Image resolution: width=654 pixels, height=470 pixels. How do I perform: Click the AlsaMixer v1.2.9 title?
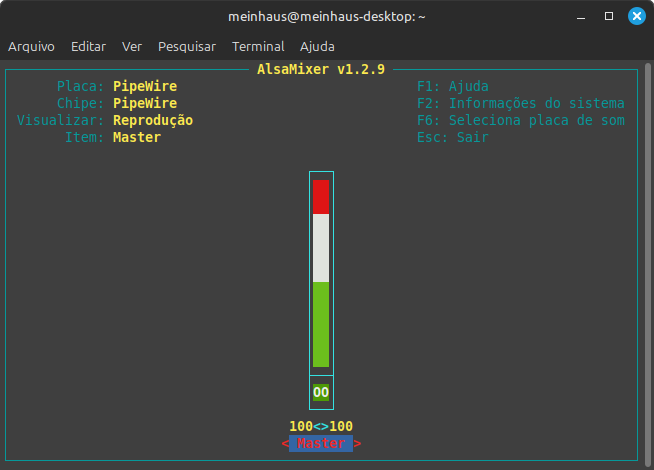click(x=321, y=69)
